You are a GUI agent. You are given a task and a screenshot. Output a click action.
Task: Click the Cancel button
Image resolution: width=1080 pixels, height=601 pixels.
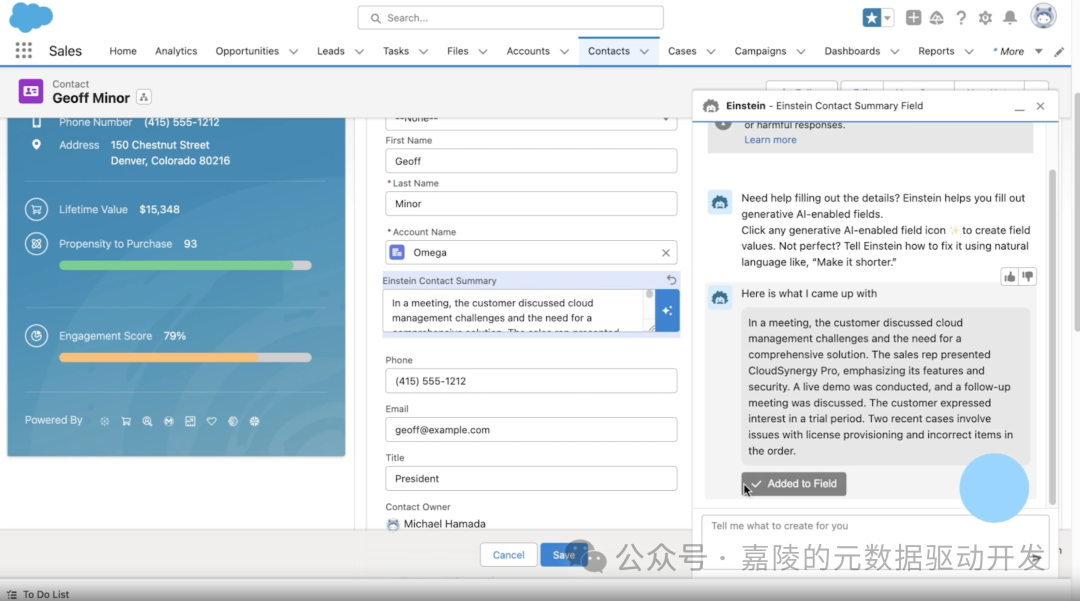click(x=508, y=555)
